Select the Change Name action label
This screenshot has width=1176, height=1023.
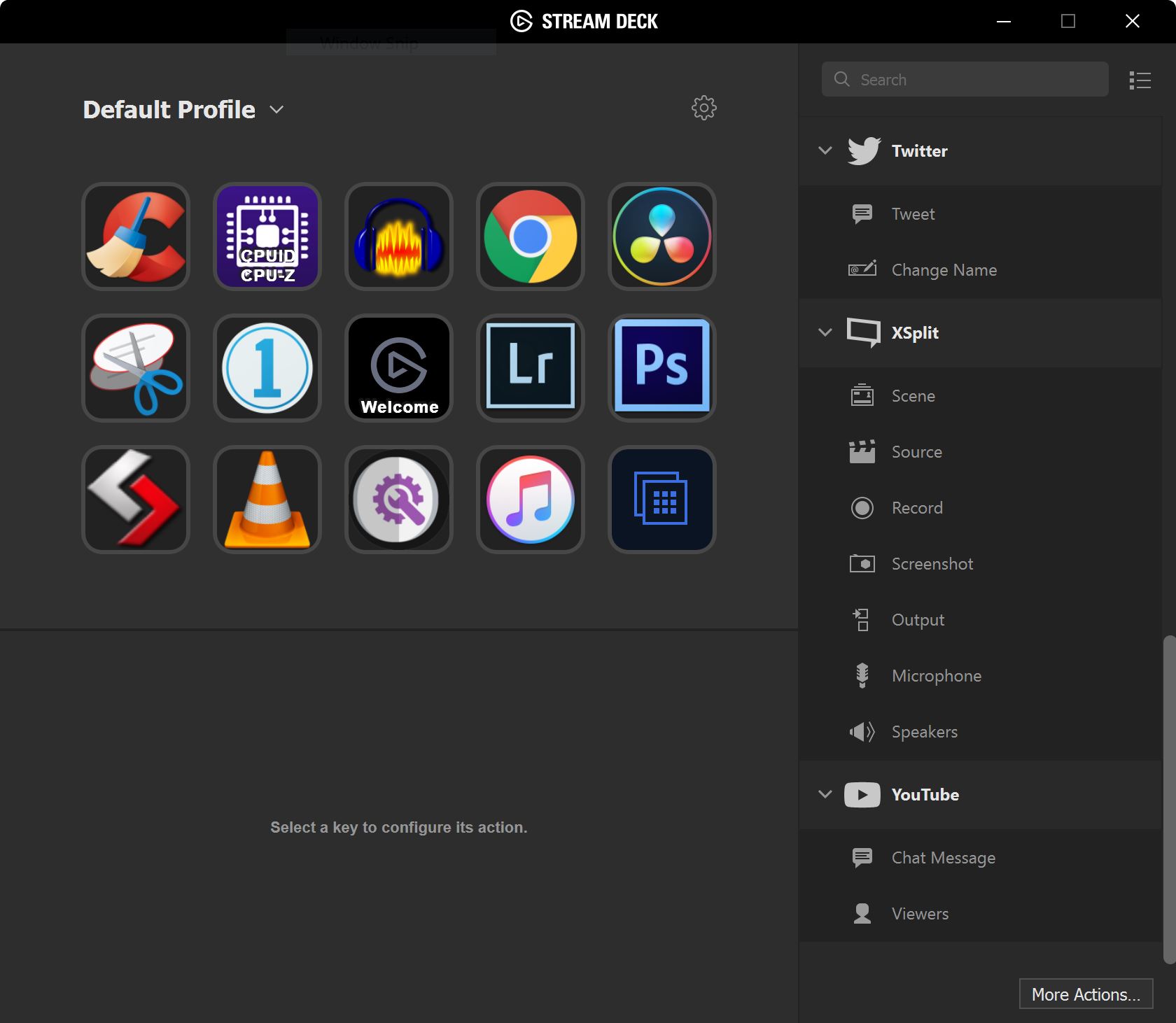coord(944,270)
